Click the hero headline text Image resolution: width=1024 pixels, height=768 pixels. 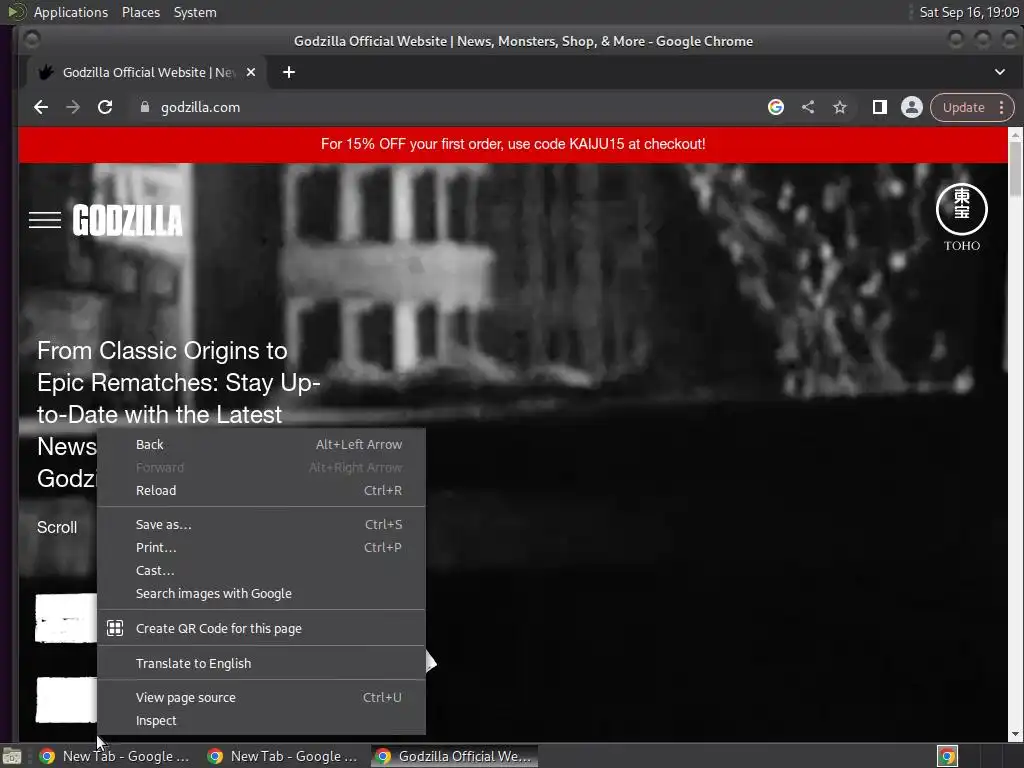[178, 415]
